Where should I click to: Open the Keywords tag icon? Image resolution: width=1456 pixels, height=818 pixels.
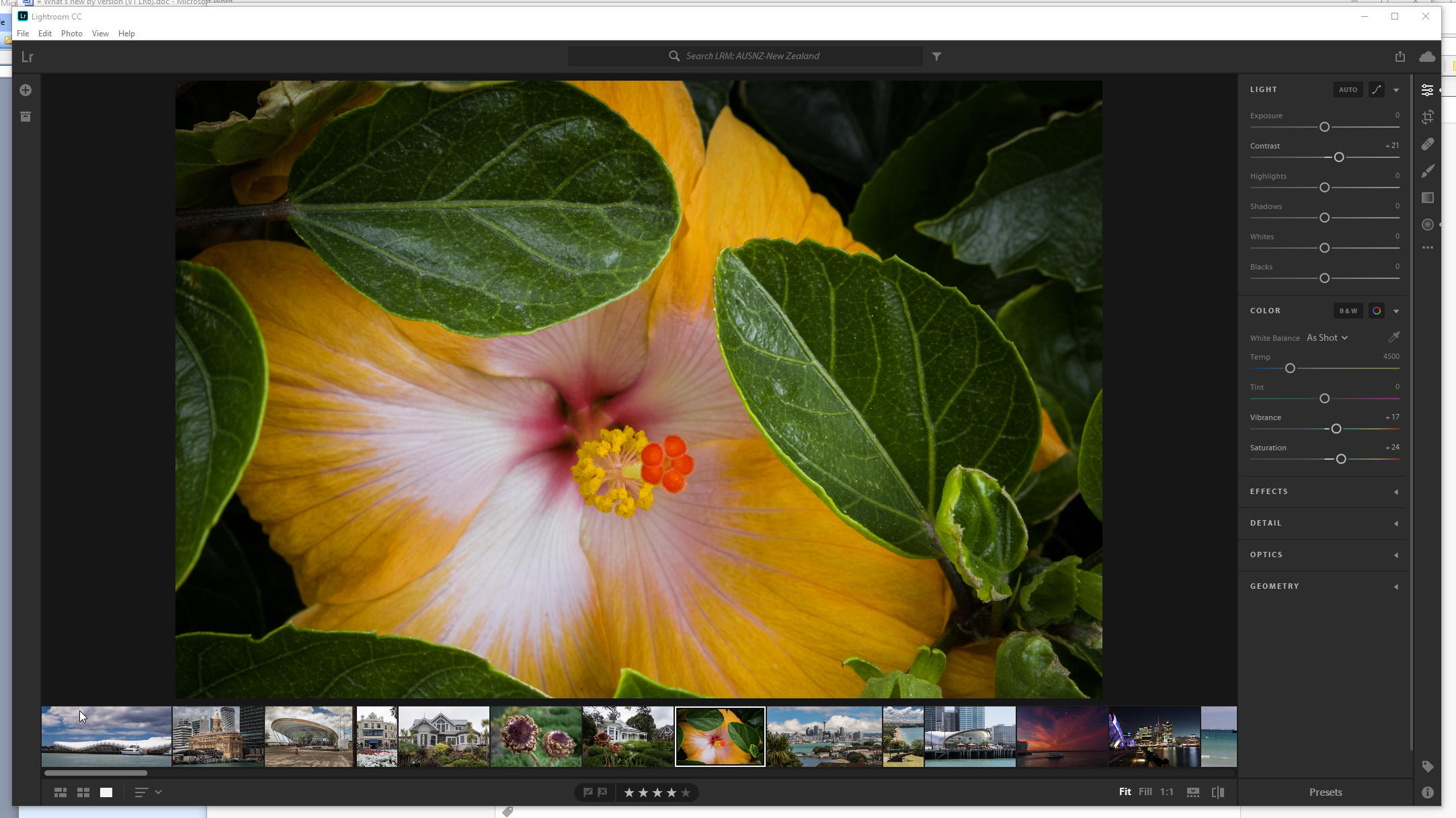pyautogui.click(x=1428, y=766)
